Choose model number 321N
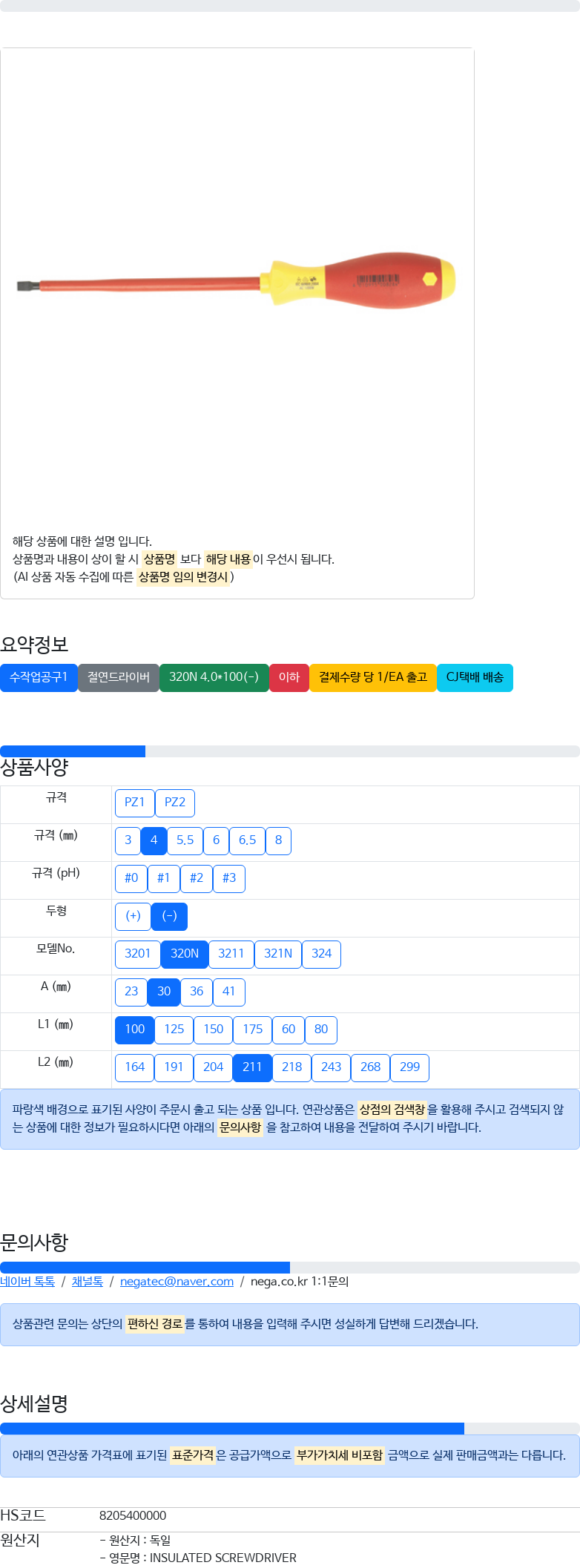Image resolution: width=580 pixels, height=1568 pixels. pyautogui.click(x=278, y=954)
